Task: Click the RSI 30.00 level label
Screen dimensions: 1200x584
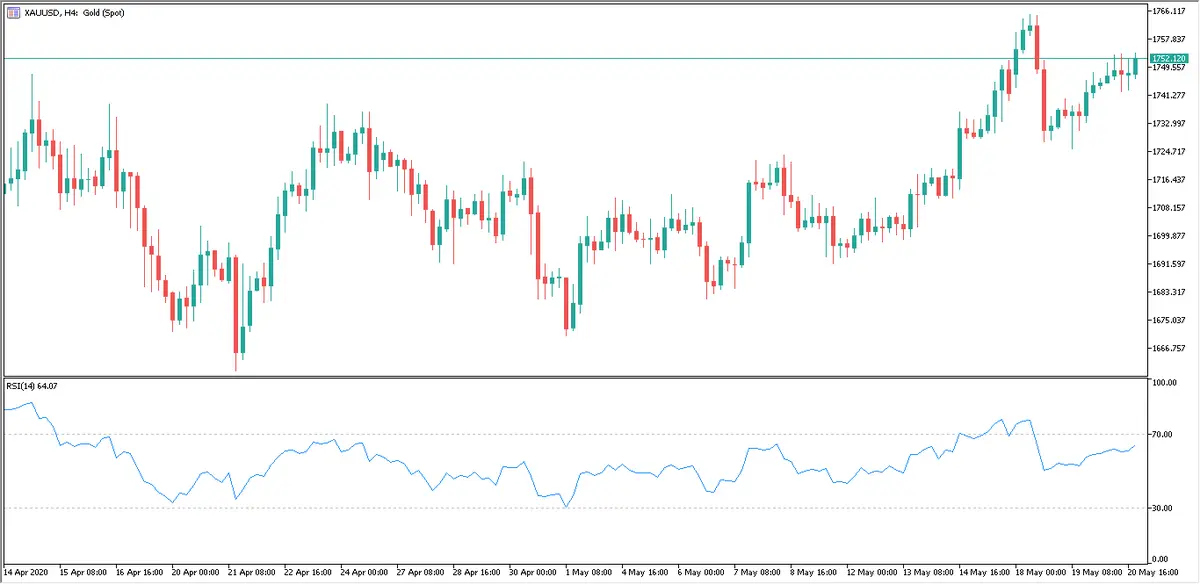Action: (x=1162, y=508)
